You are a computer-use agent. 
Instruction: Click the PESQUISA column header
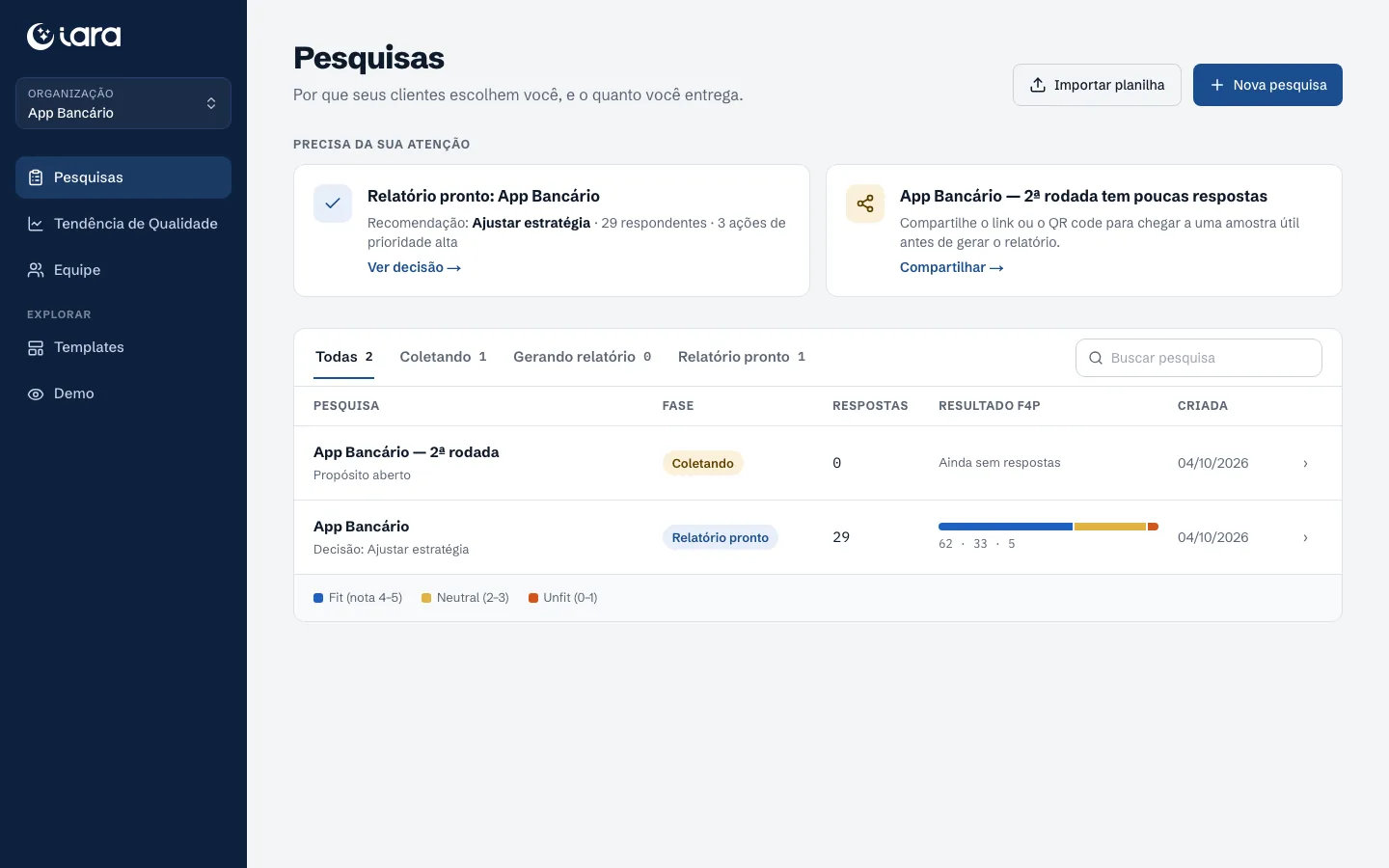[x=346, y=406]
